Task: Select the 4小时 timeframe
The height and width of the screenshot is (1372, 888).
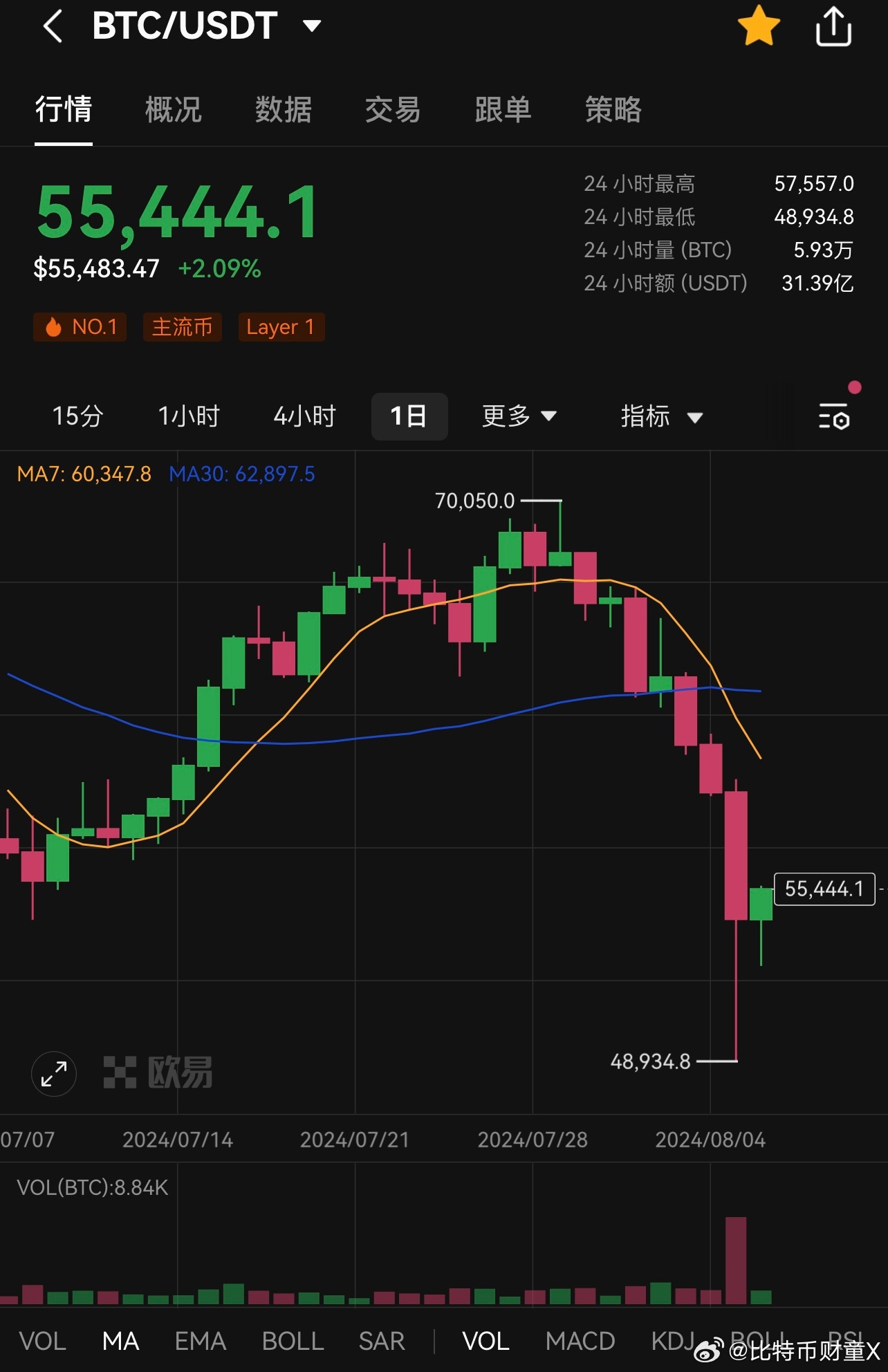Action: pyautogui.click(x=305, y=416)
